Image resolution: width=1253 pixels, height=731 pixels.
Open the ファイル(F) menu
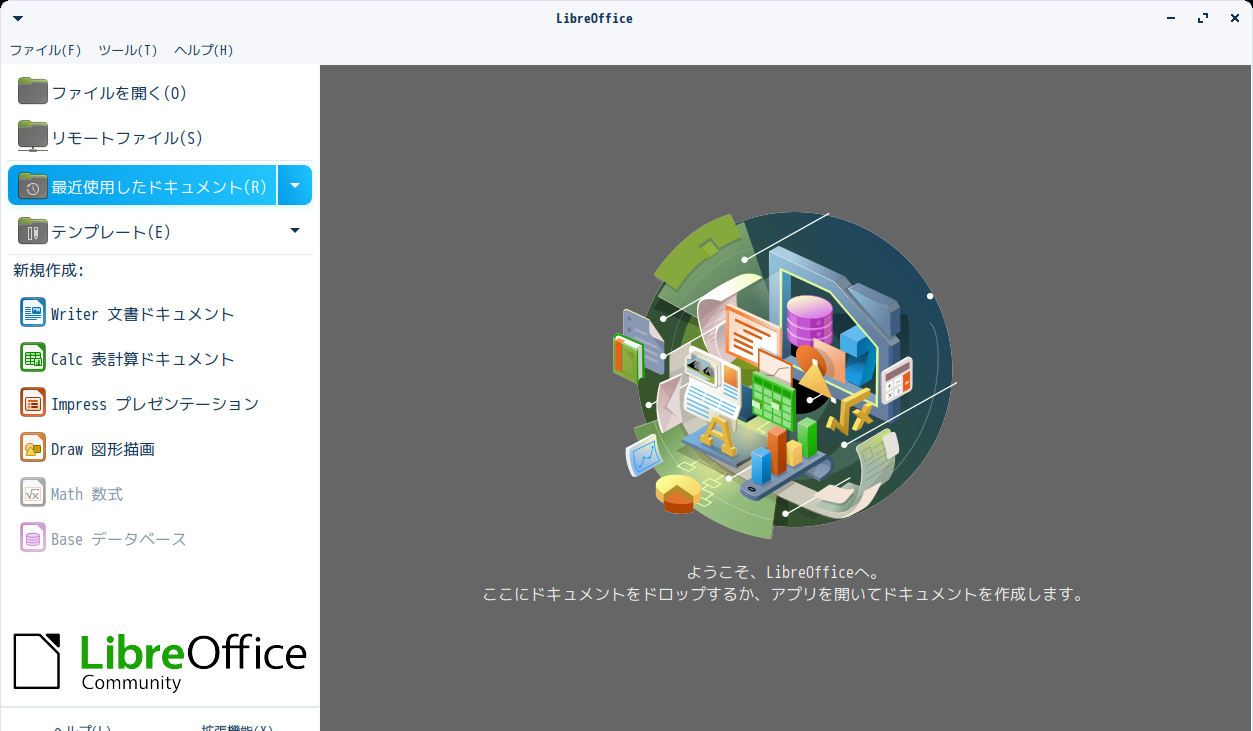[46, 50]
